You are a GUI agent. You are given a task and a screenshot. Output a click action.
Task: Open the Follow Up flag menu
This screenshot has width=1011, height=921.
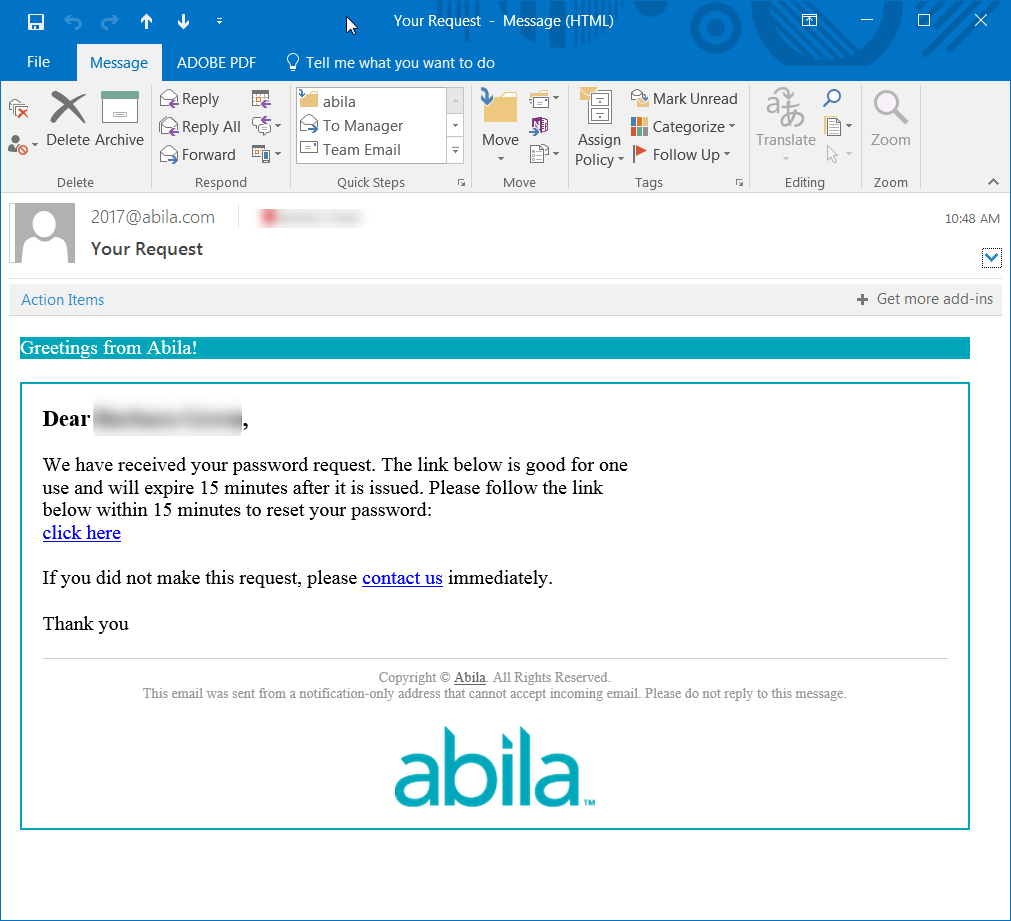(681, 155)
